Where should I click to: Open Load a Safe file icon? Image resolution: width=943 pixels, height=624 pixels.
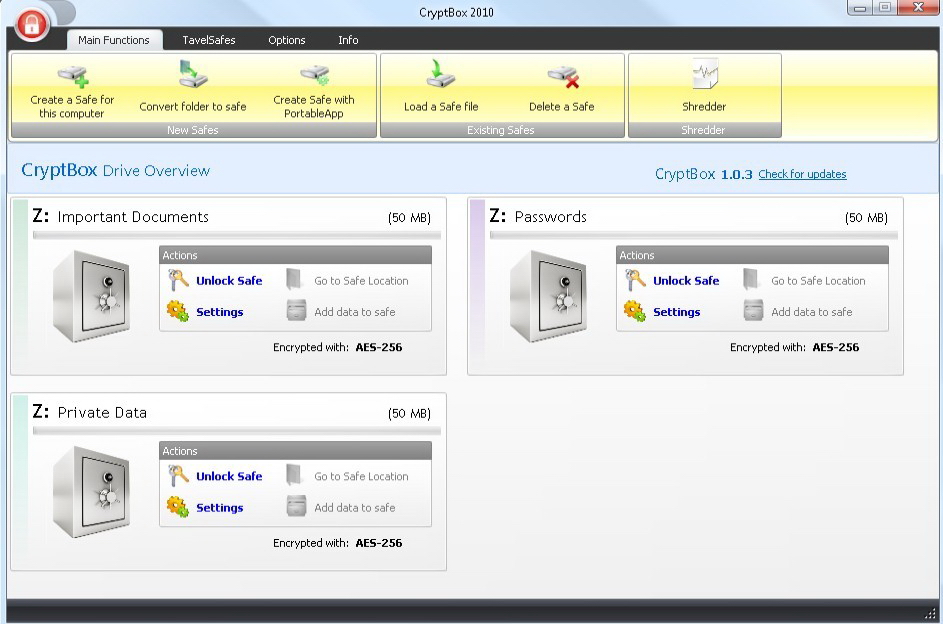pos(440,76)
